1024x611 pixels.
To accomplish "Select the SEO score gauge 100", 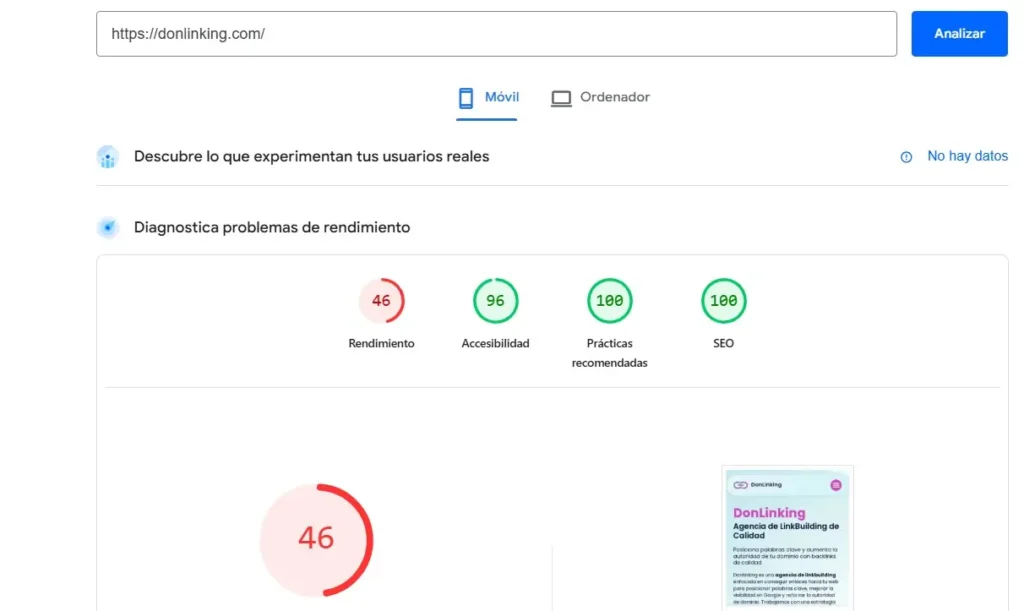I will click(724, 300).
